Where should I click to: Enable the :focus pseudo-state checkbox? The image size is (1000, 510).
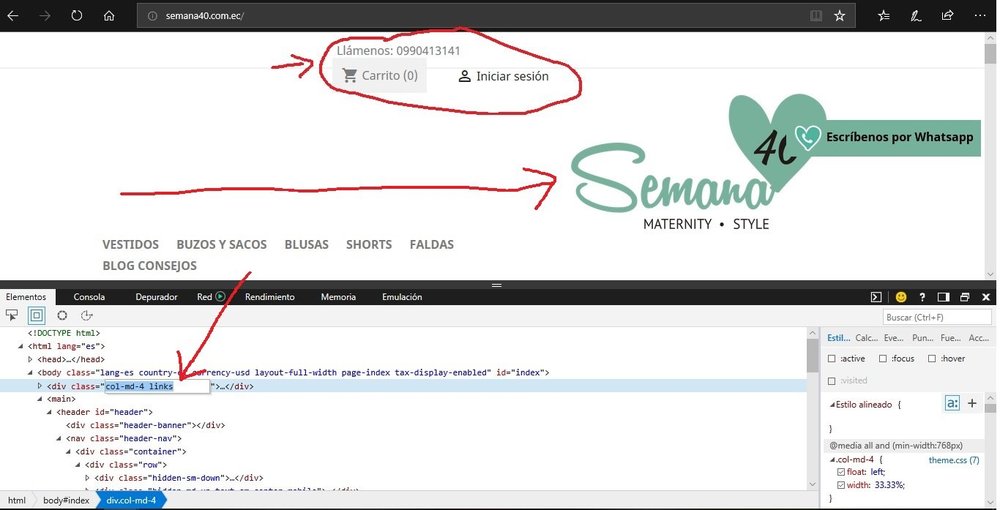pos(883,359)
